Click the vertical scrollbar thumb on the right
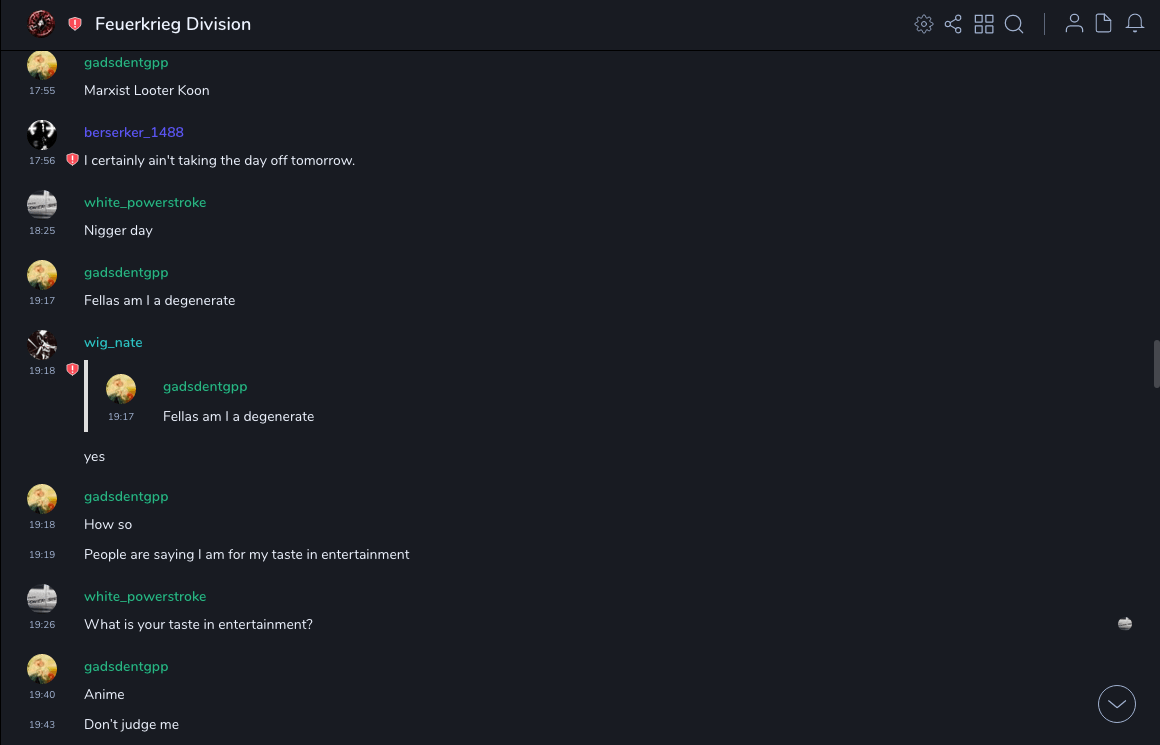This screenshot has width=1160, height=745. [1156, 363]
